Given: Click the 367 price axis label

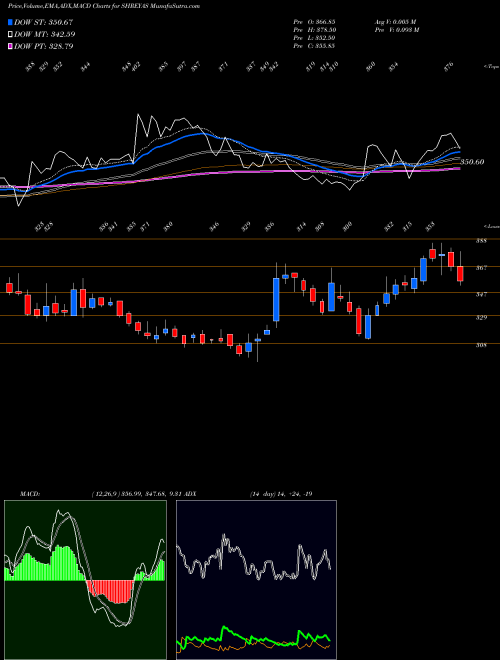Looking at the screenshot, I should pyautogui.click(x=482, y=268).
